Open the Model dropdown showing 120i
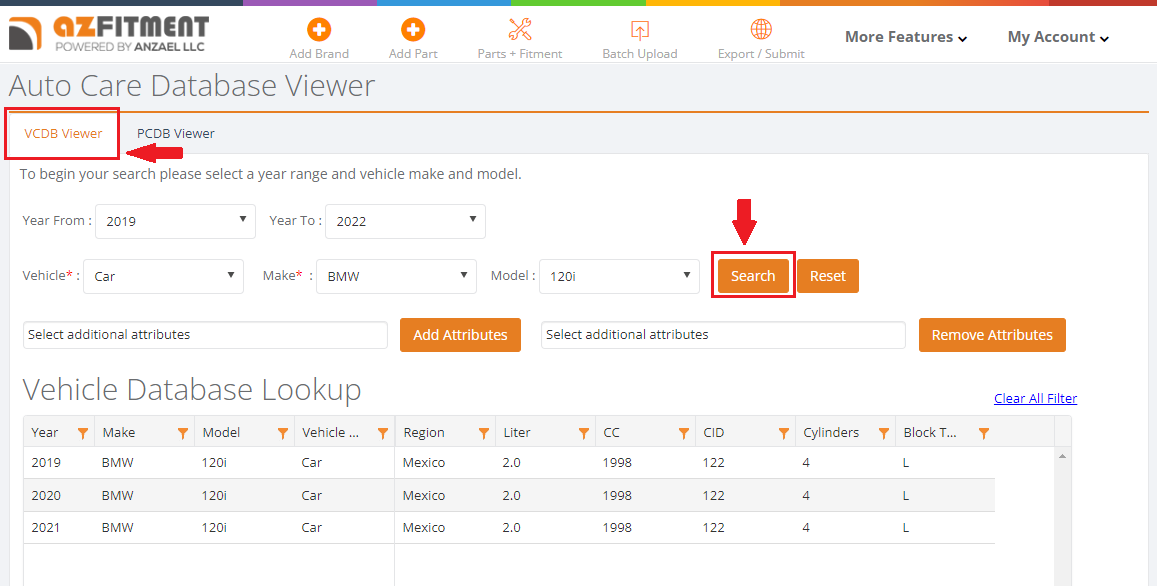 coord(619,276)
